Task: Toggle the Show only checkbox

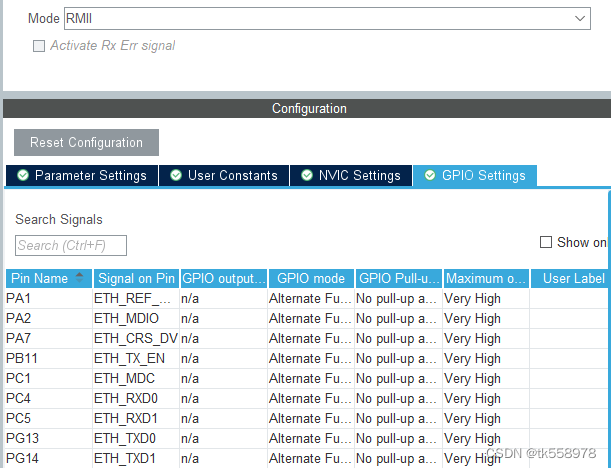Action: tap(546, 242)
